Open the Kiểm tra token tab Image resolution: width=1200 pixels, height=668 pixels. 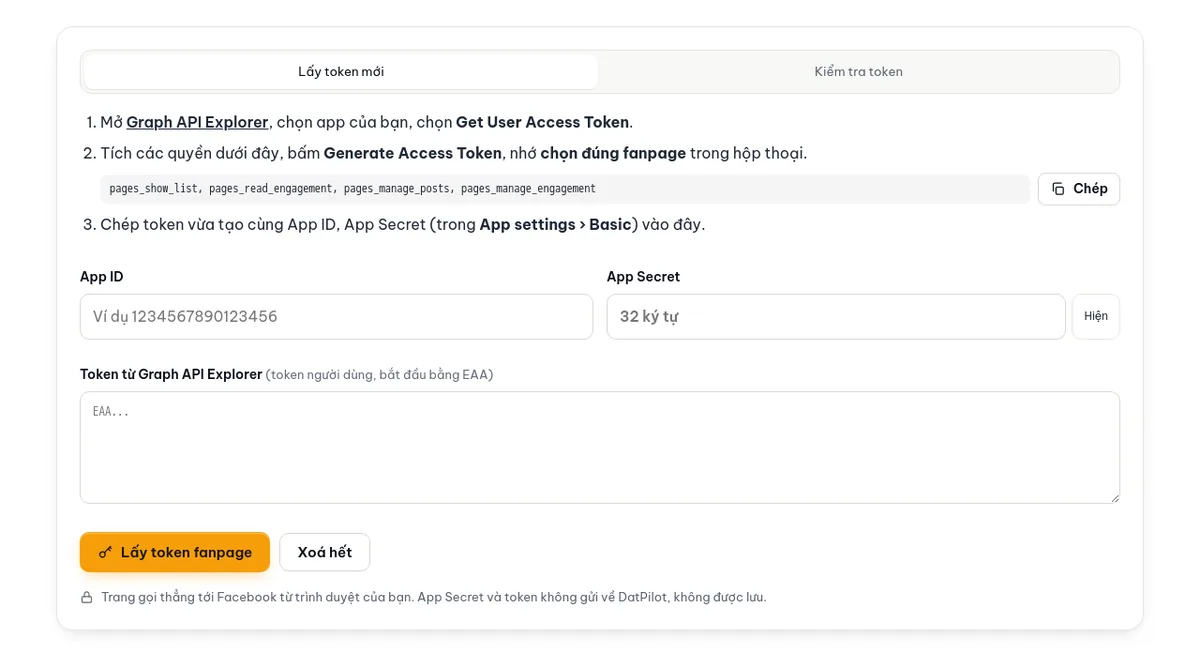coord(858,72)
